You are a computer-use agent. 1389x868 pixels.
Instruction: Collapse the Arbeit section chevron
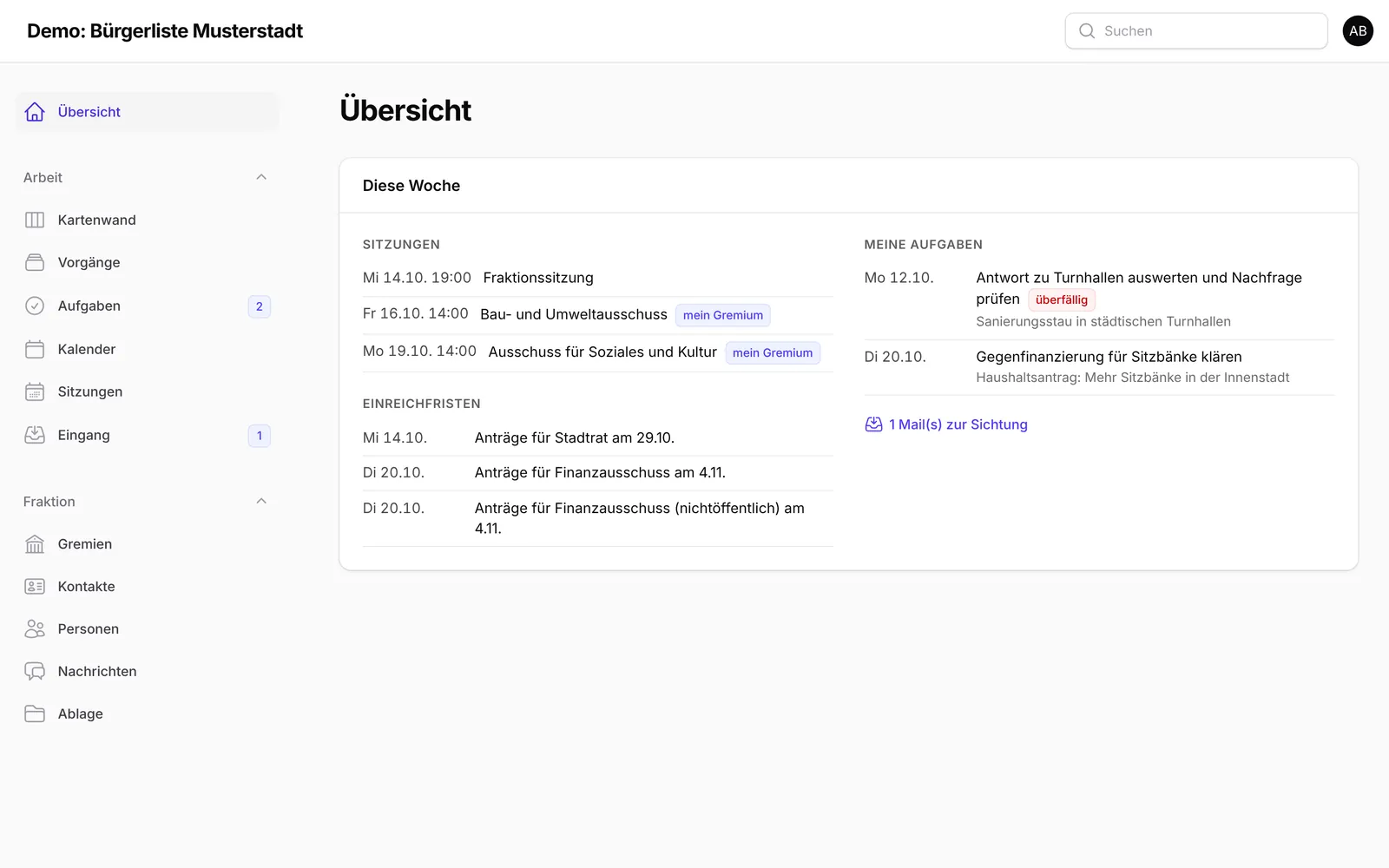click(x=261, y=177)
